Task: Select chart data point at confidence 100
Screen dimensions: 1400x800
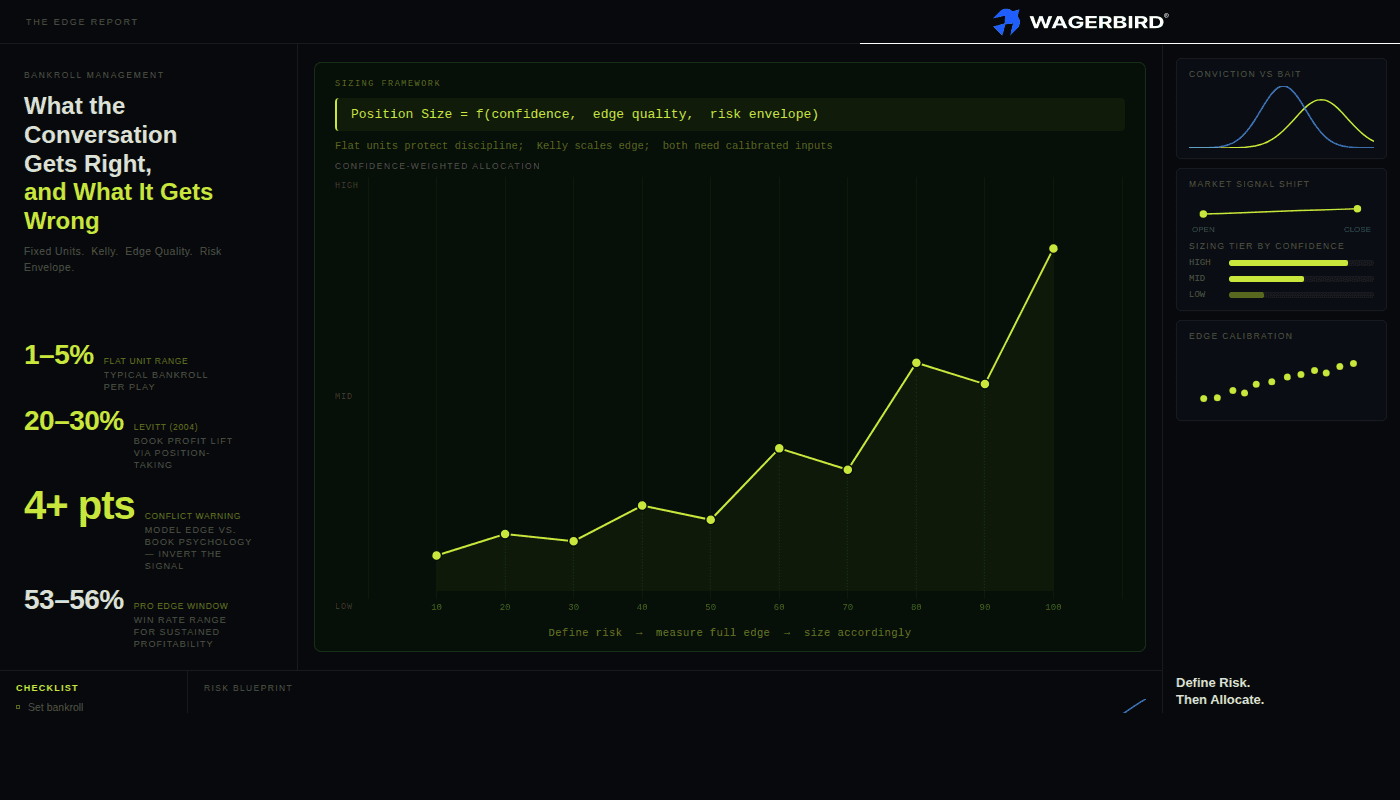Action: coord(1053,248)
